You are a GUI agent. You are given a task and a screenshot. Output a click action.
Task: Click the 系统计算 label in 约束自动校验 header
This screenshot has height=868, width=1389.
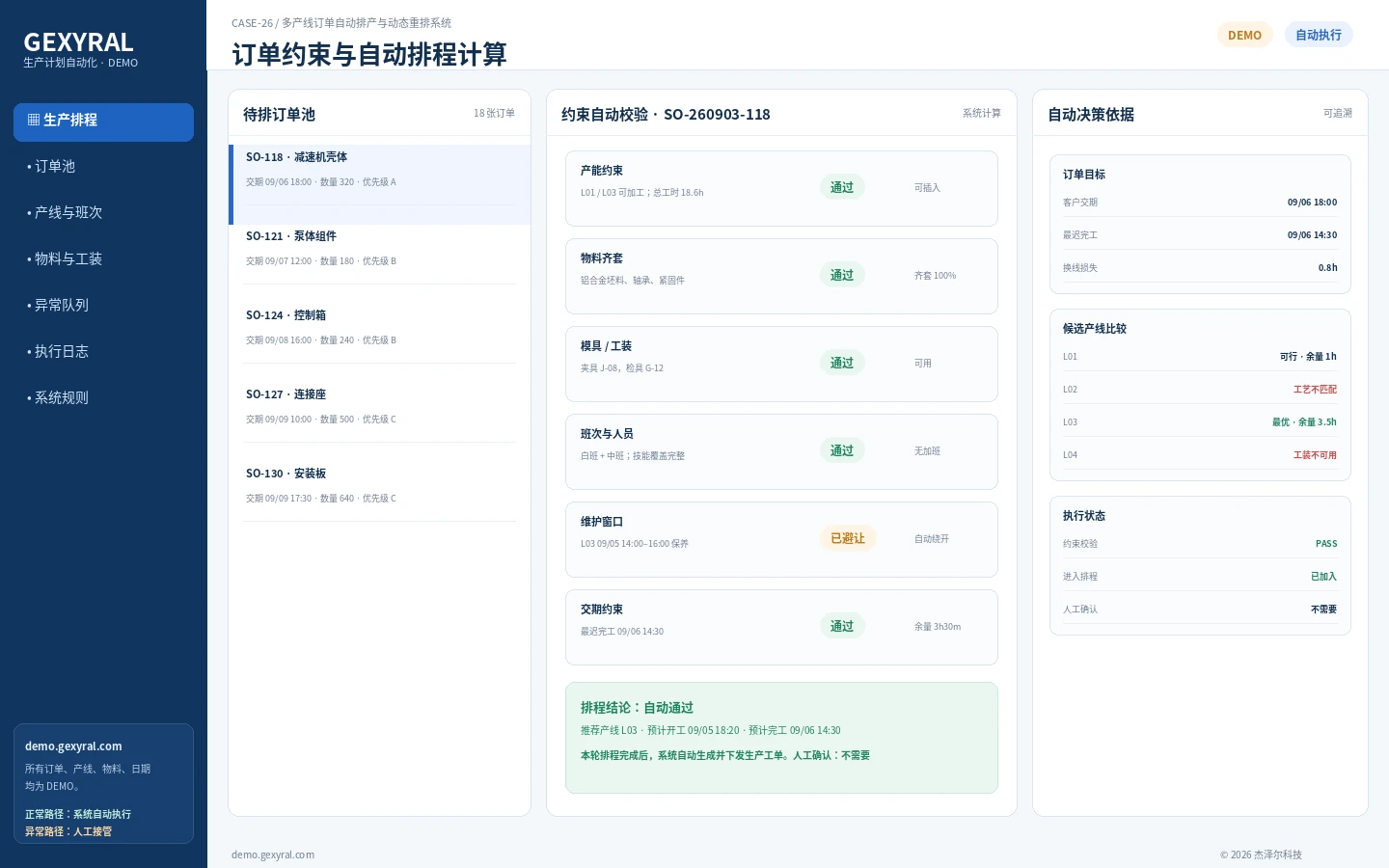click(x=982, y=114)
